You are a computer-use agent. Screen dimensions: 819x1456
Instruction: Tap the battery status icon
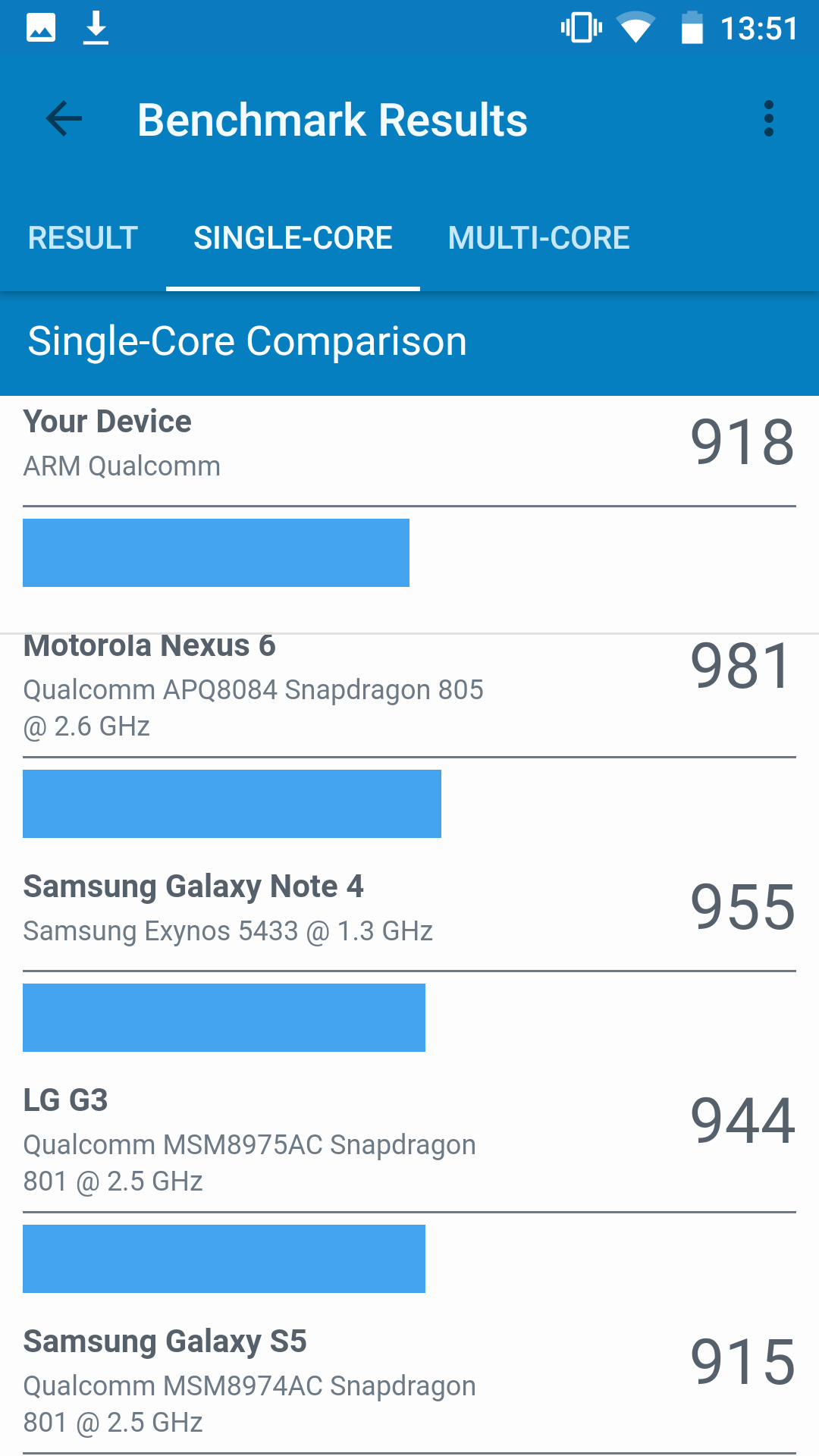pos(692,28)
